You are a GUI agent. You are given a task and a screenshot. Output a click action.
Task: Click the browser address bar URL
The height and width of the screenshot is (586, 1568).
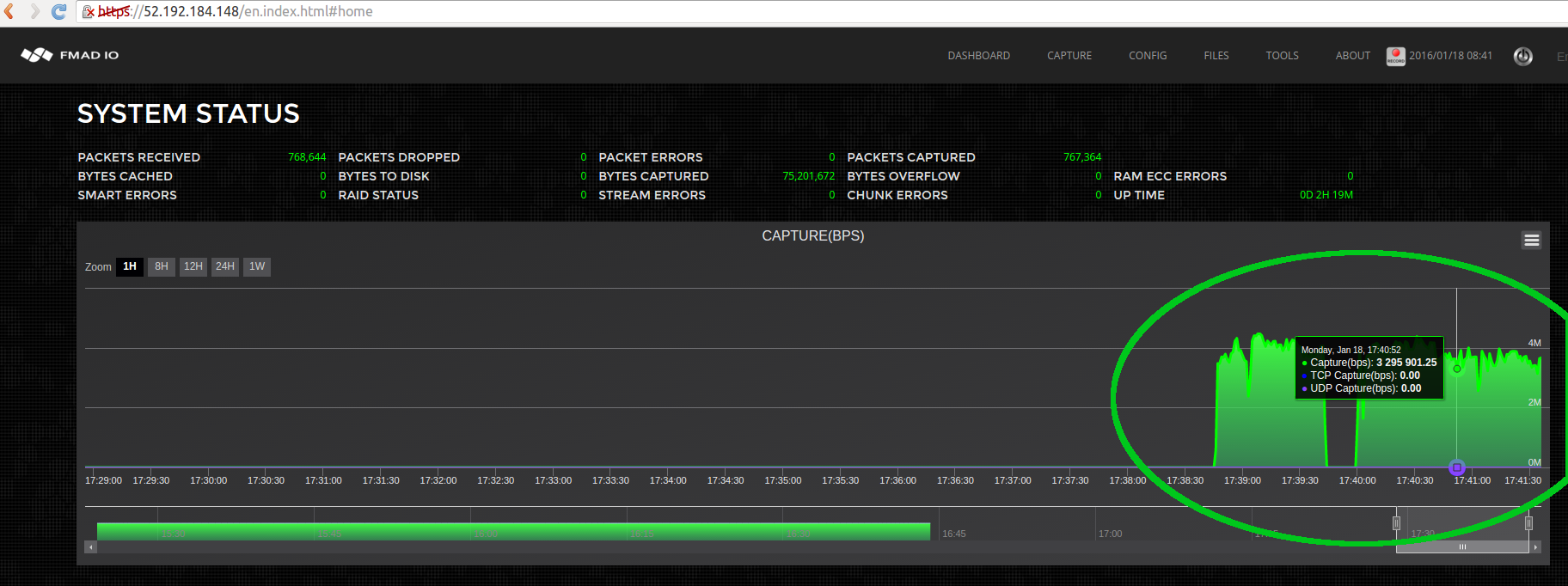[236, 11]
